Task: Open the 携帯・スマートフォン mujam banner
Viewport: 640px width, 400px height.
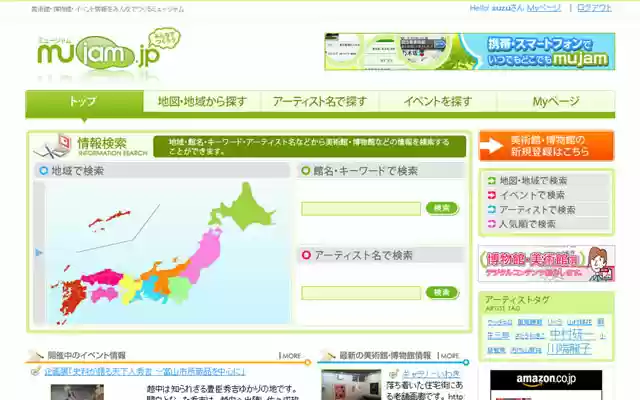Action: click(469, 51)
